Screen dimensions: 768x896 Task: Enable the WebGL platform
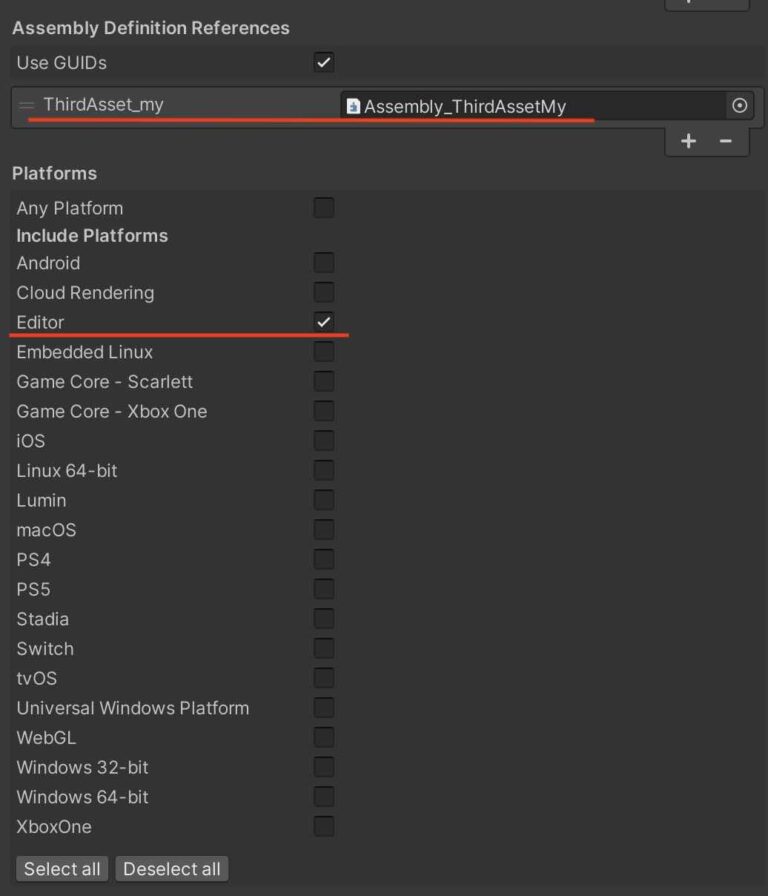pos(322,737)
